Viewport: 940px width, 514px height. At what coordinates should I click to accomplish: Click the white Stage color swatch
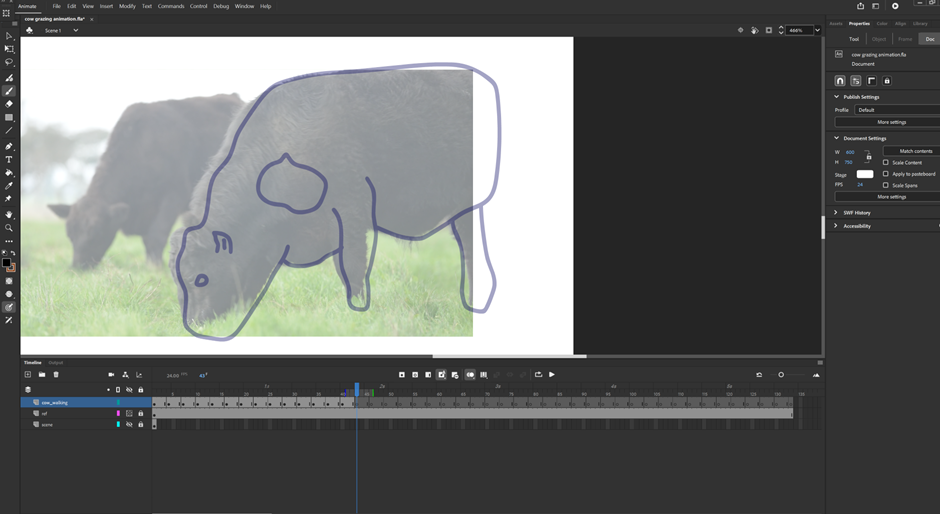pyautogui.click(x=865, y=174)
